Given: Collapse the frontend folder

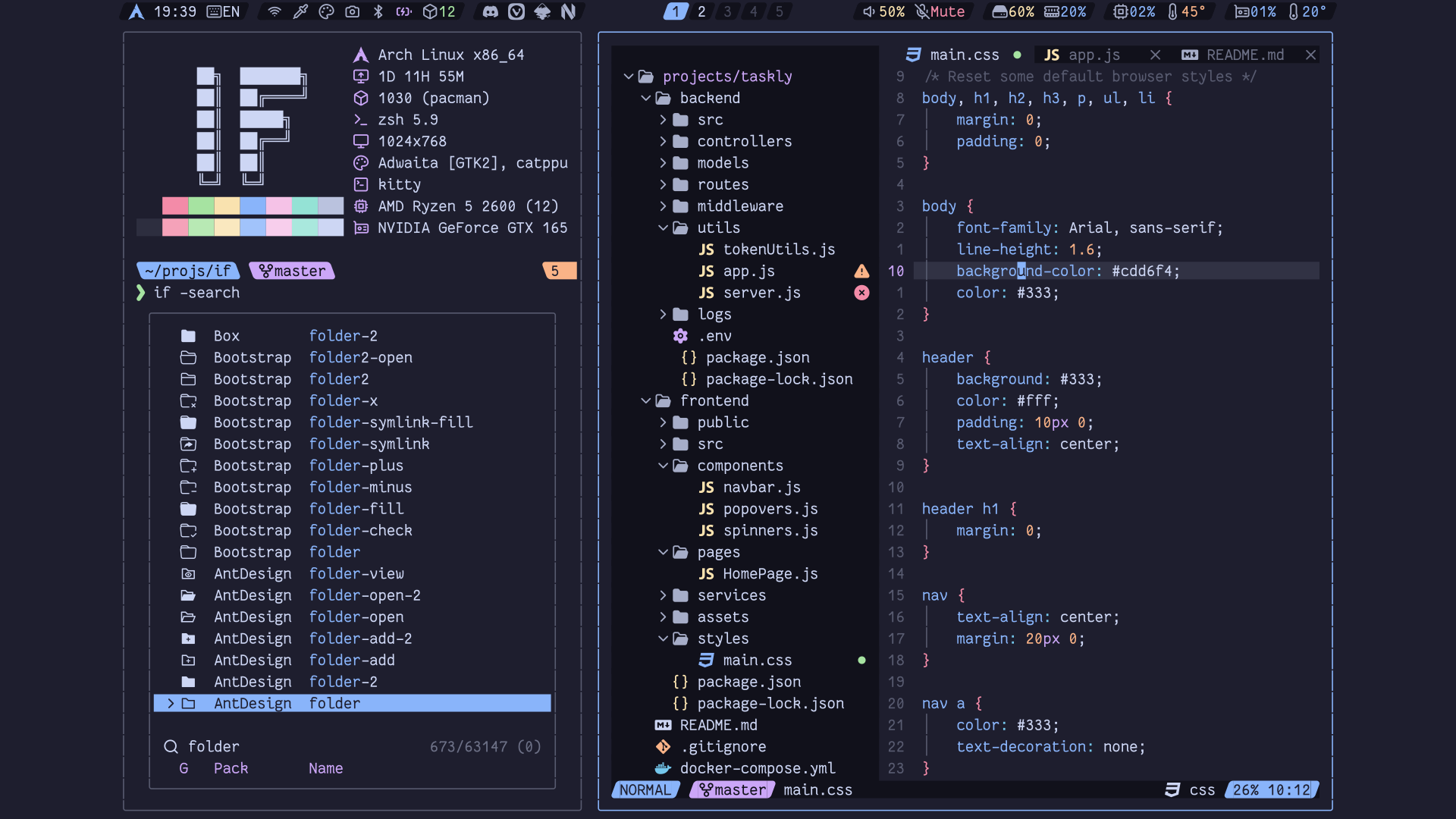Looking at the screenshot, I should [645, 400].
